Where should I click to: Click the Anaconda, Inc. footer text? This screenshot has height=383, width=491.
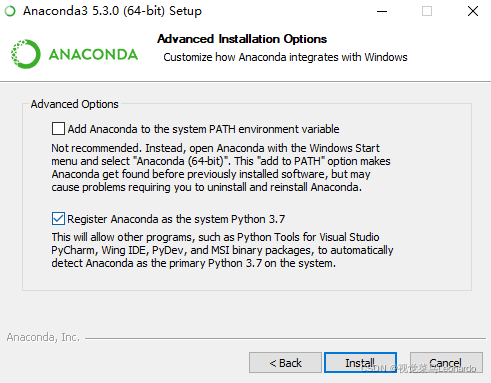[43, 337]
